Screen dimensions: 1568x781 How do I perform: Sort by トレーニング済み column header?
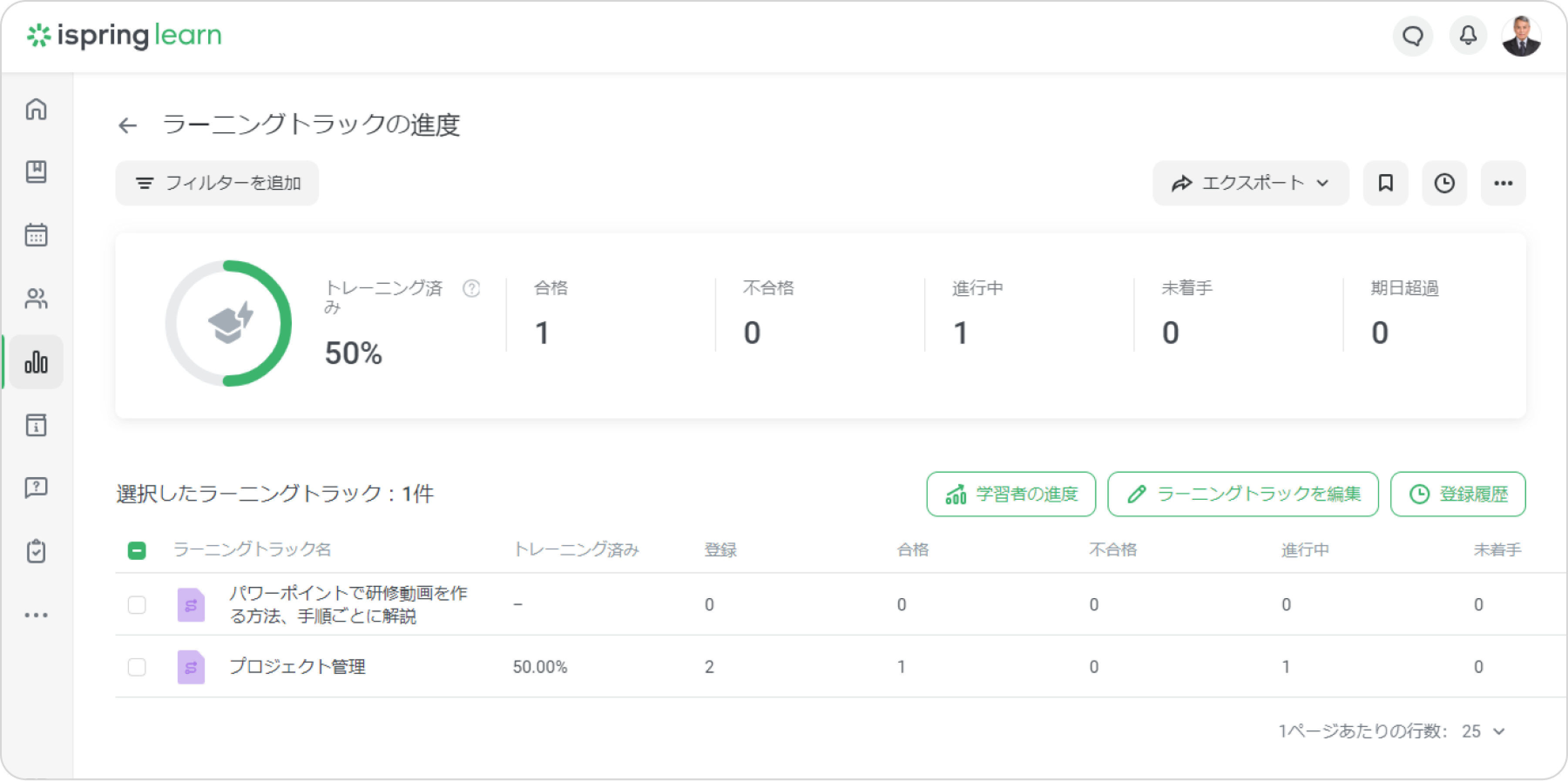click(x=576, y=550)
